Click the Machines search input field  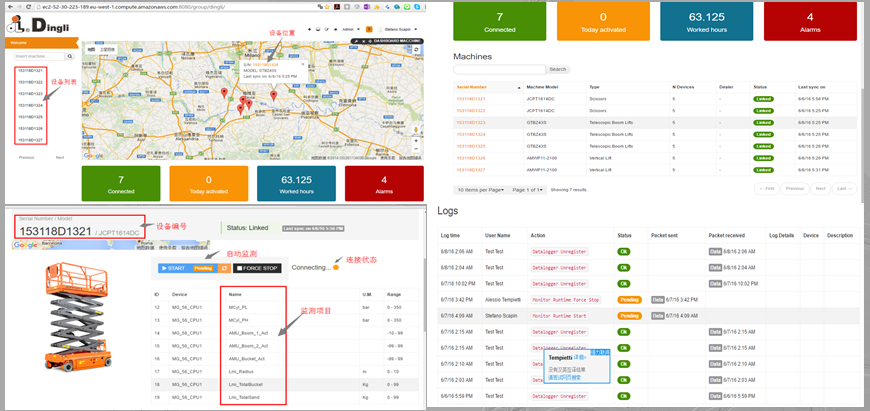498,69
